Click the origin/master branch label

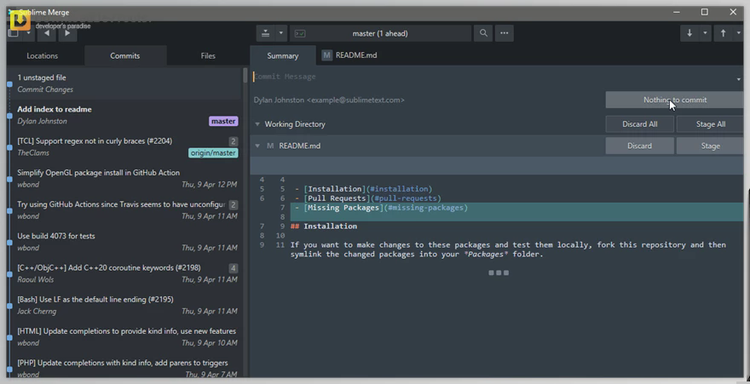point(213,153)
